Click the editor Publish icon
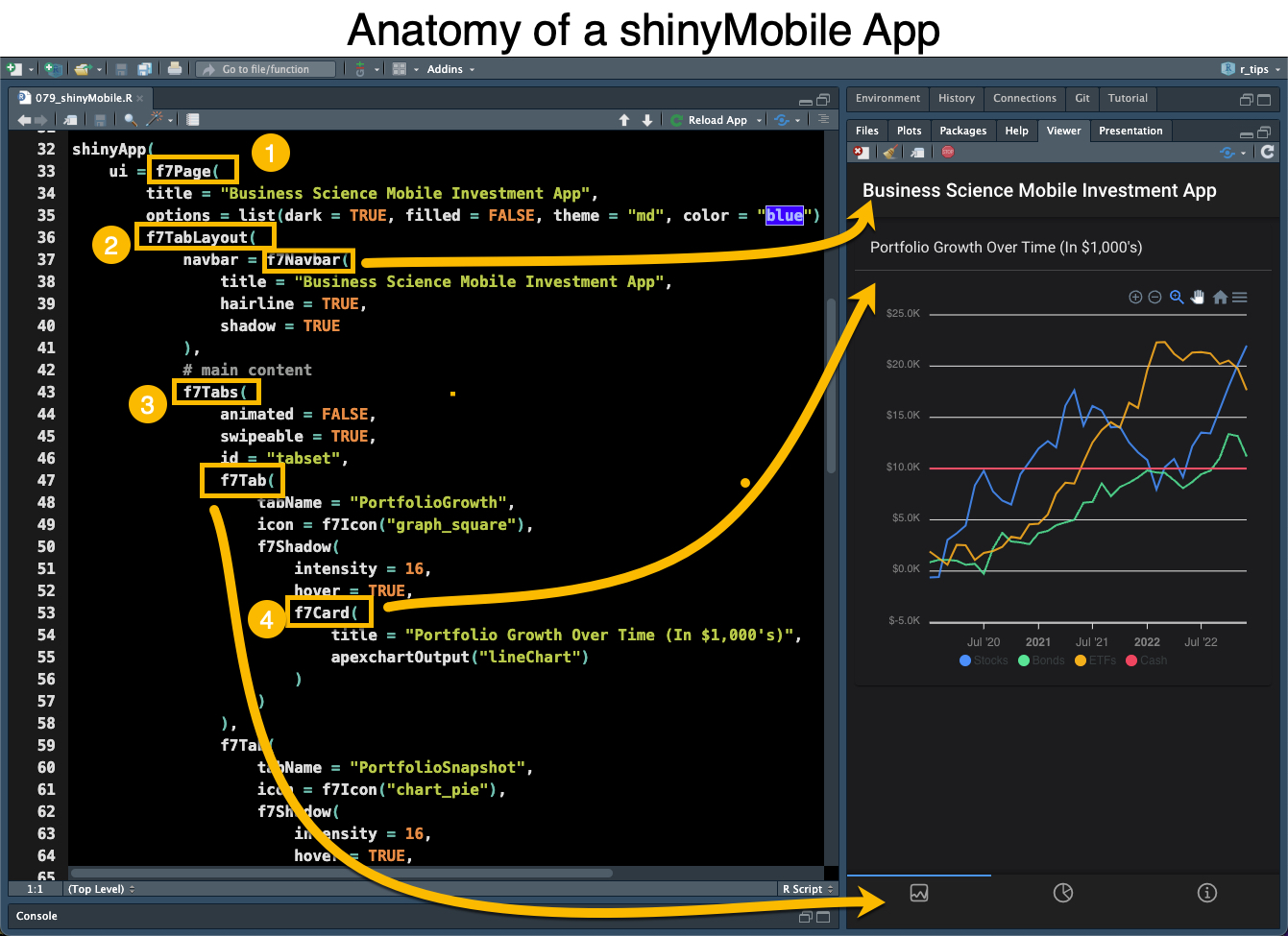Image resolution: width=1288 pixels, height=936 pixels. (x=782, y=120)
